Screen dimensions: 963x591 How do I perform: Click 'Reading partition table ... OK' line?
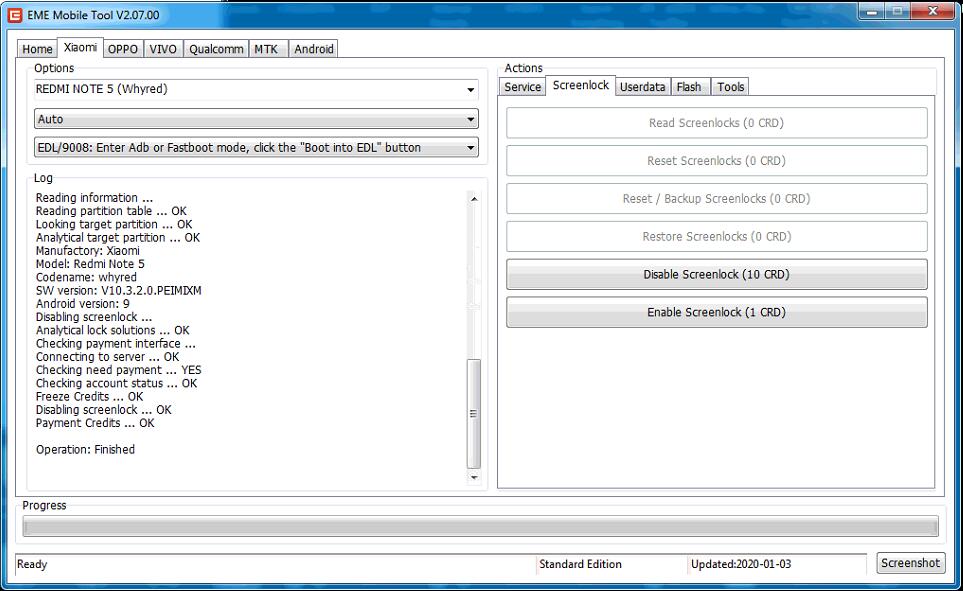(x=111, y=211)
